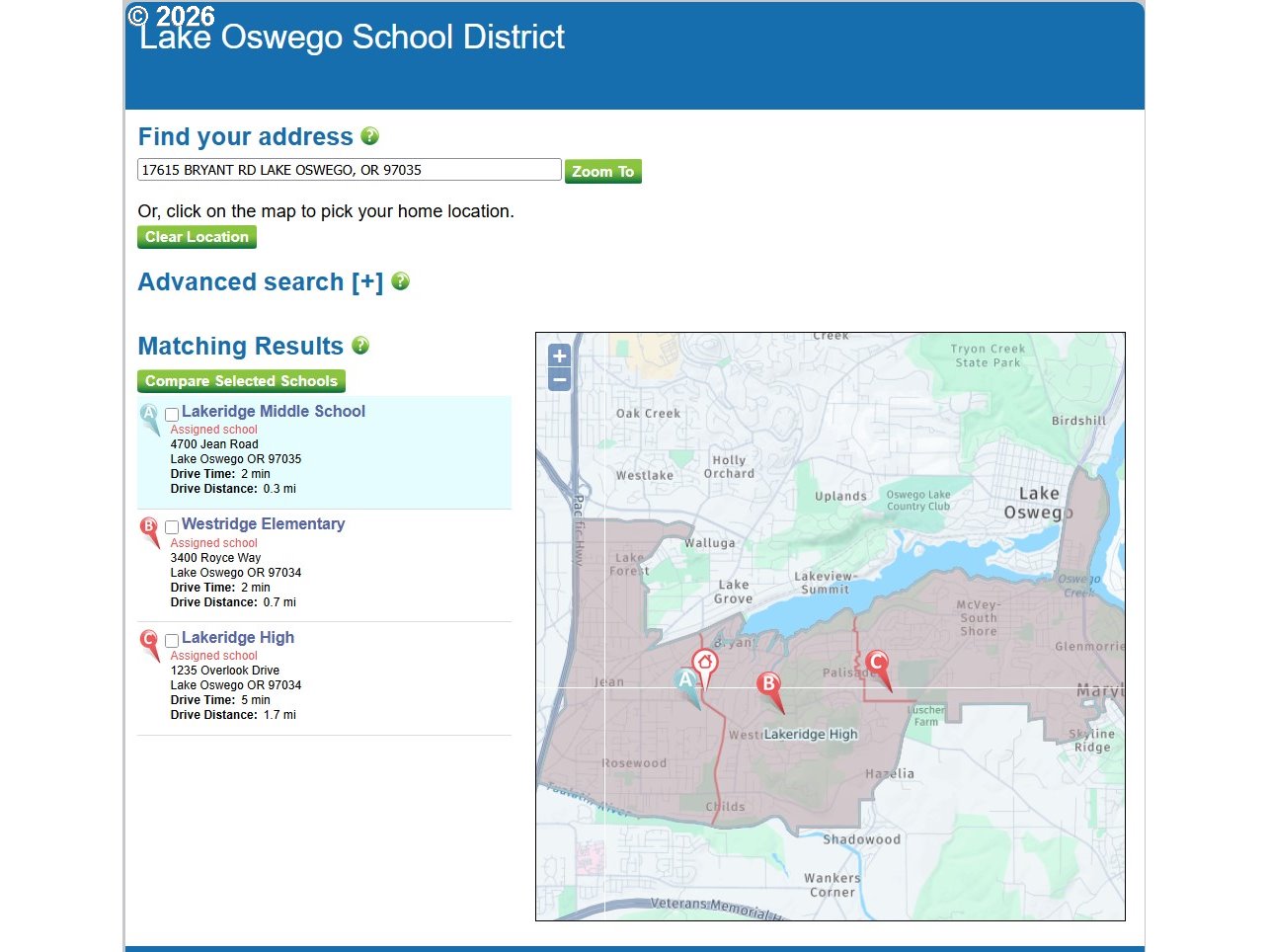Click the home location marker on map
This screenshot has width=1269, height=952.
704,665
